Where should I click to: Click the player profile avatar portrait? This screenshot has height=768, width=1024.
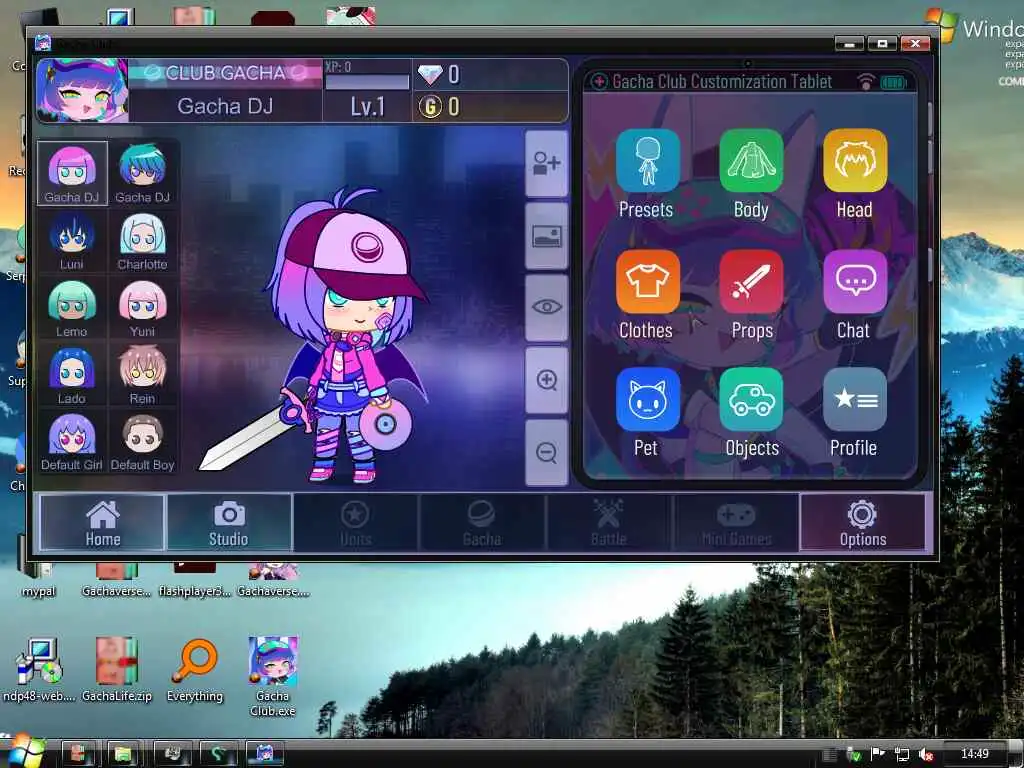pyautogui.click(x=83, y=91)
